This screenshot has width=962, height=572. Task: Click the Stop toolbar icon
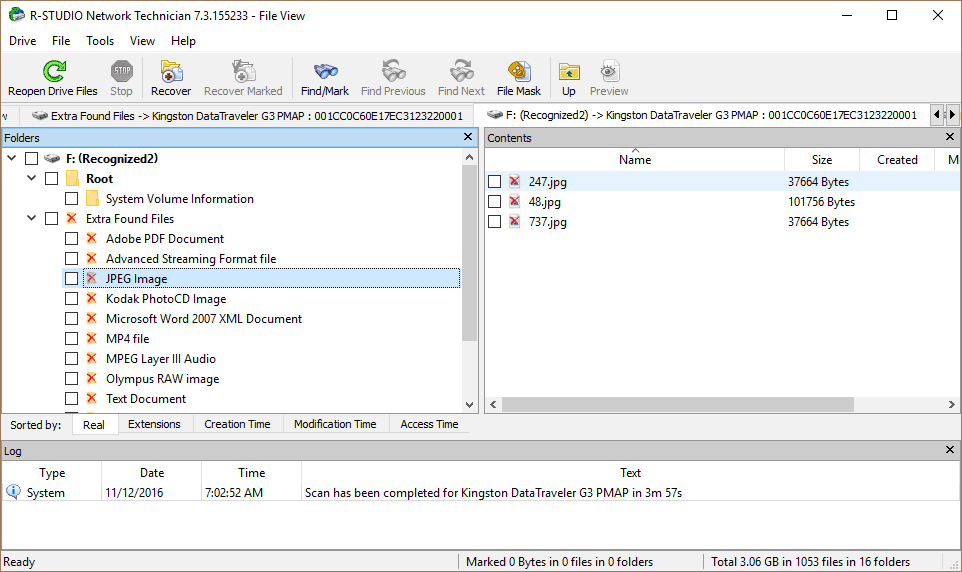(121, 71)
